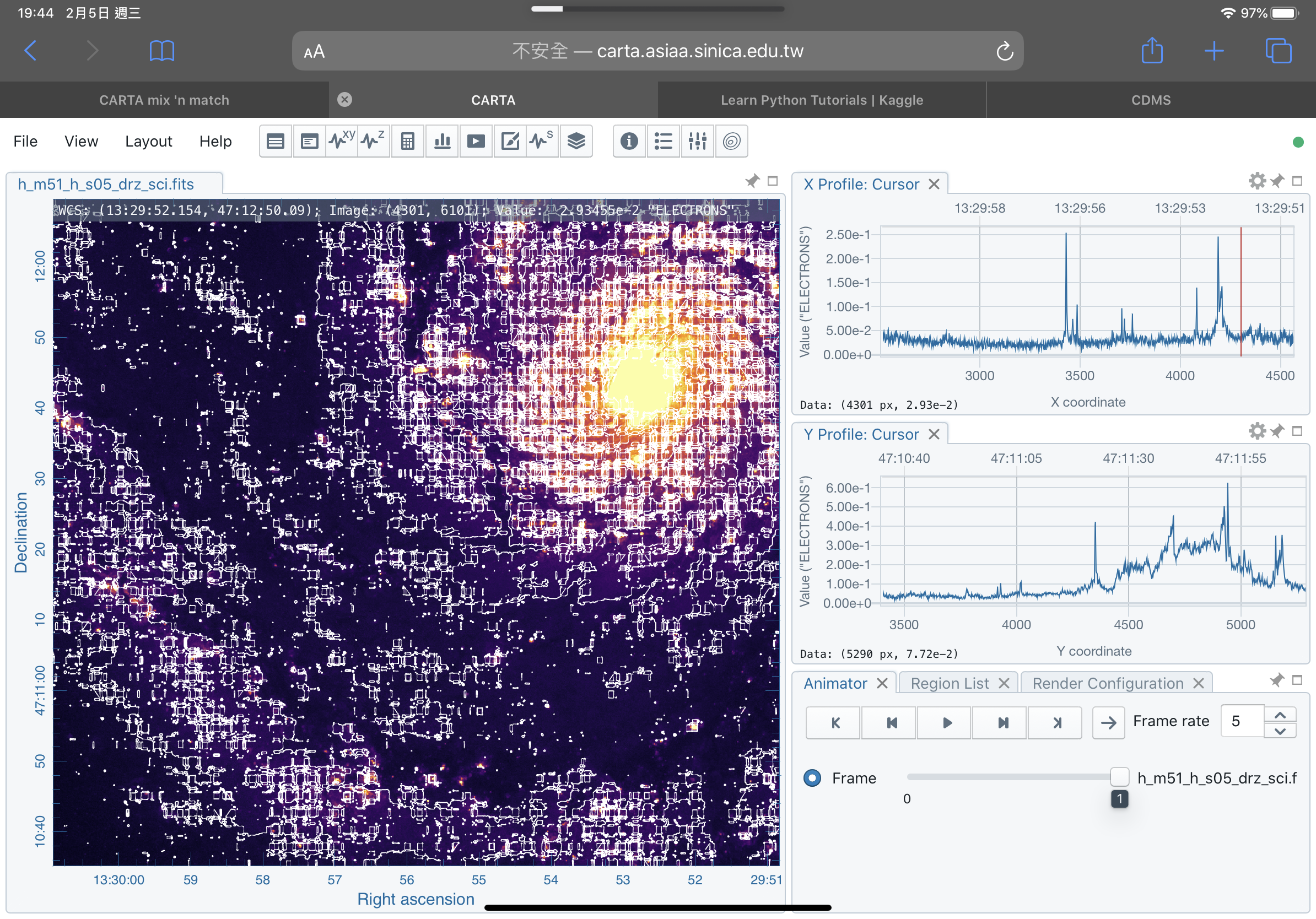1316x919 pixels.
Task: Switch to Learn Python Tutorials Kaggle tab
Action: click(821, 100)
